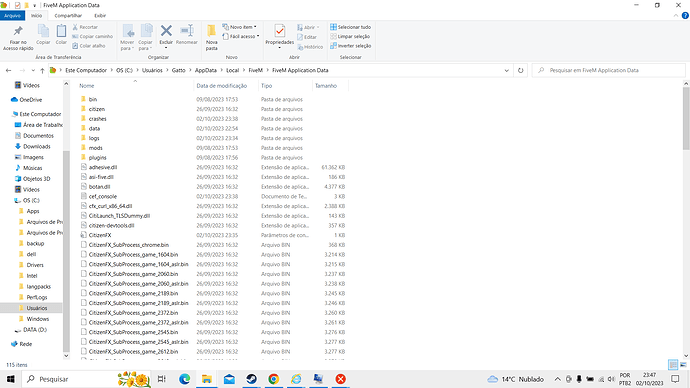This screenshot has width=690, height=388.
Task: Open the Arquivo menu tab
Action: click(x=12, y=15)
